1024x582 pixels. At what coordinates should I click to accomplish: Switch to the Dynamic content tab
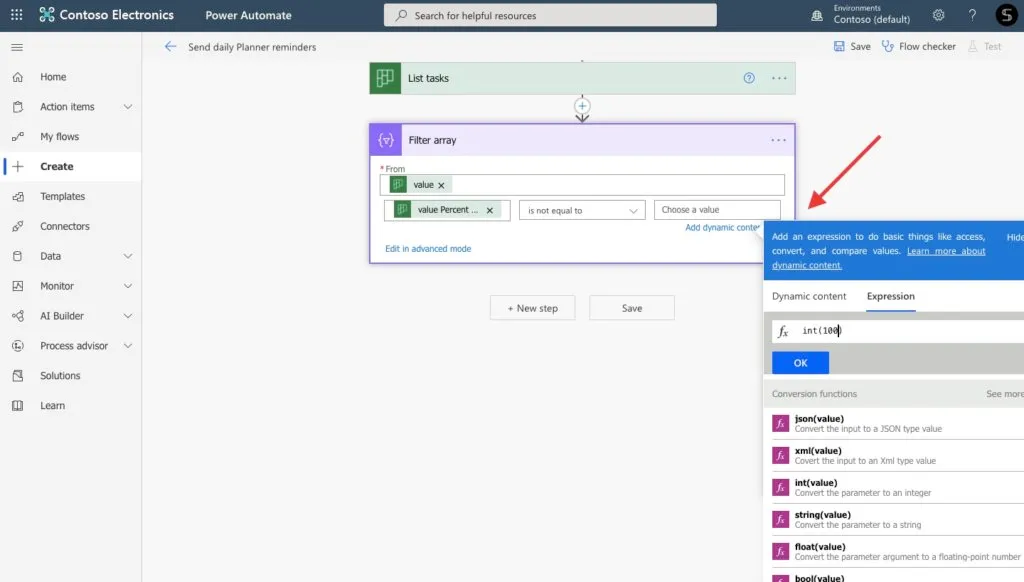click(x=808, y=296)
